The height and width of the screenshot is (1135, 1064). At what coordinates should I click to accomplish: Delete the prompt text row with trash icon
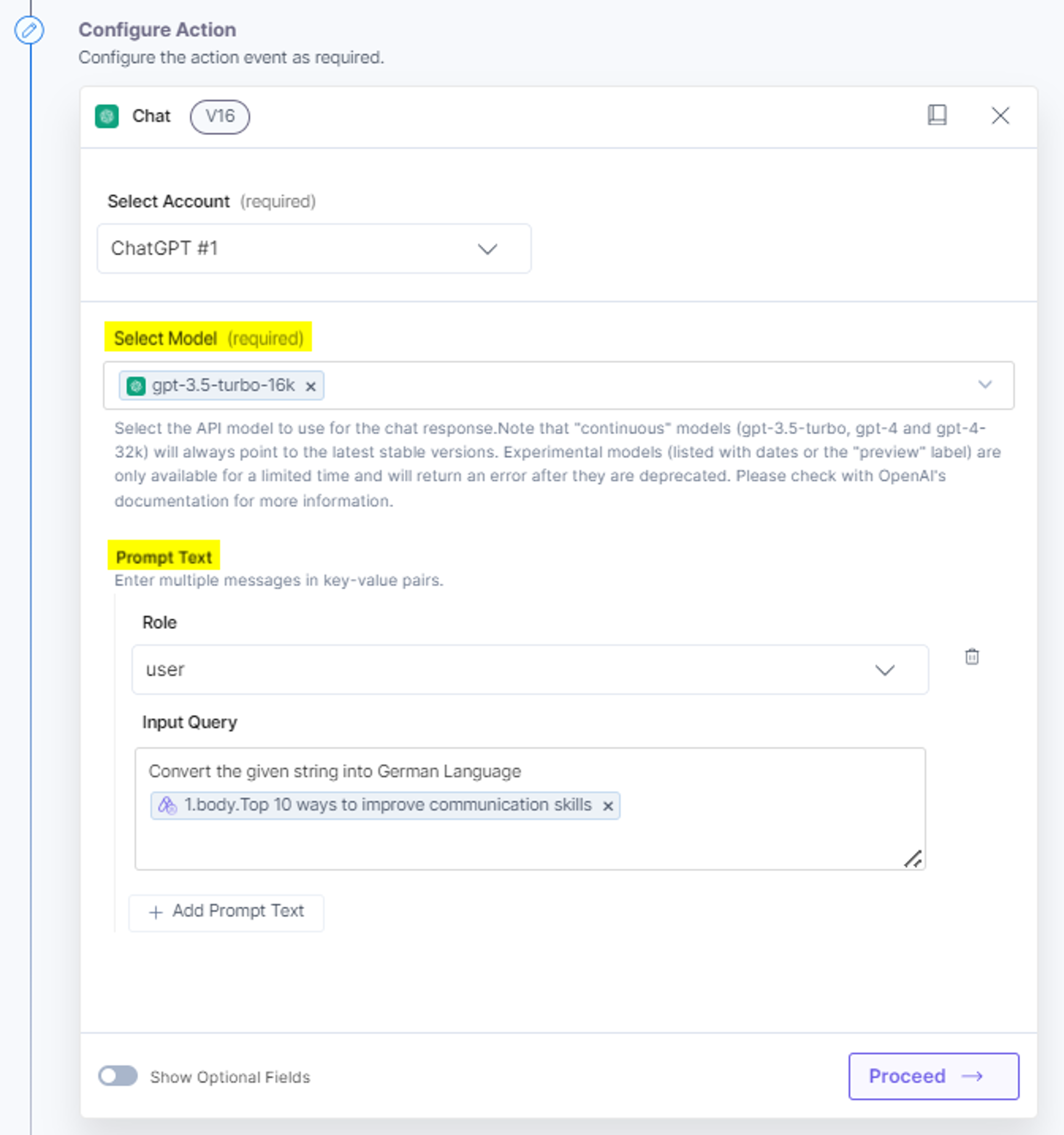point(971,657)
